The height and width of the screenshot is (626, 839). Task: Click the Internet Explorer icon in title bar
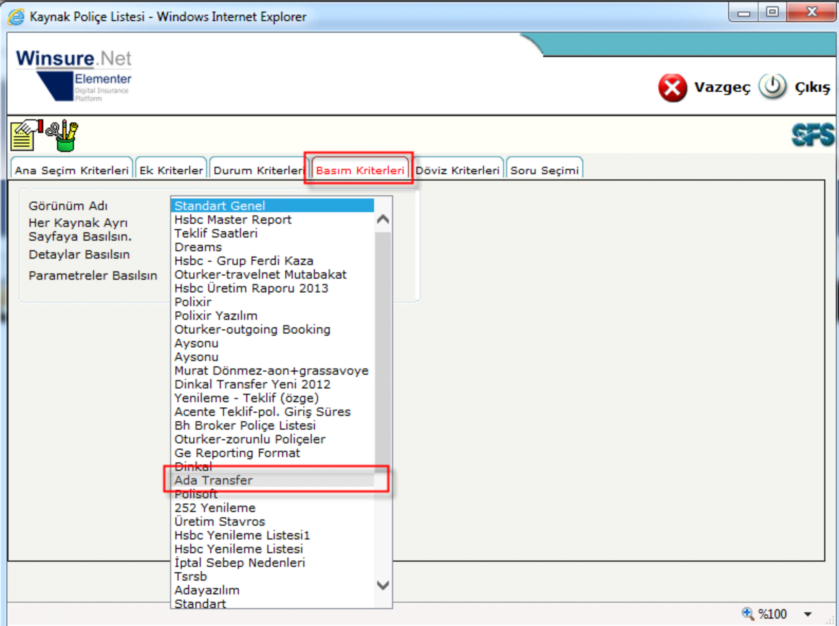(16, 17)
